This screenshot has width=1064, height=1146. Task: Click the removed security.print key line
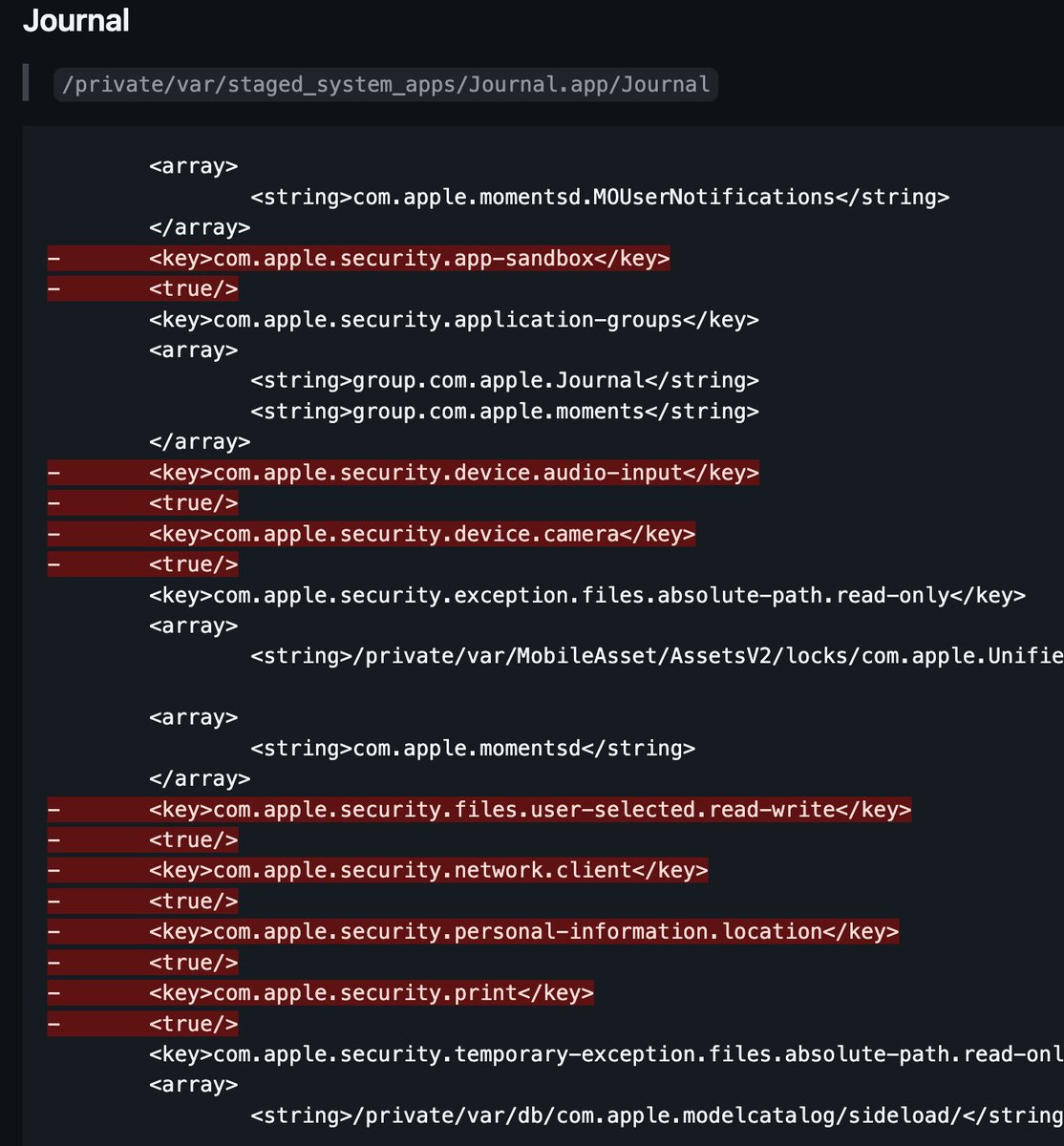pos(371,993)
